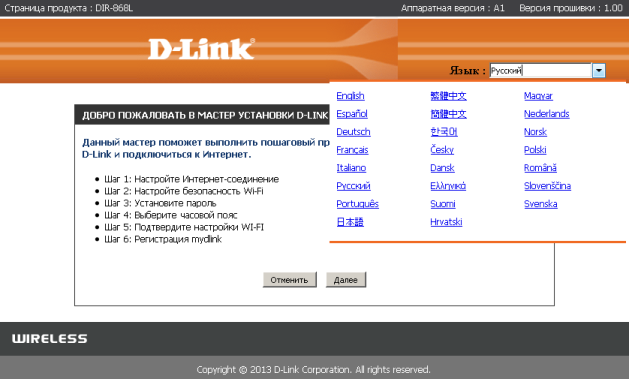Screen dimensions: 629x379
Task: Click "Шаг 3: Установите пароль" item
Action: pyautogui.click(x=160, y=203)
